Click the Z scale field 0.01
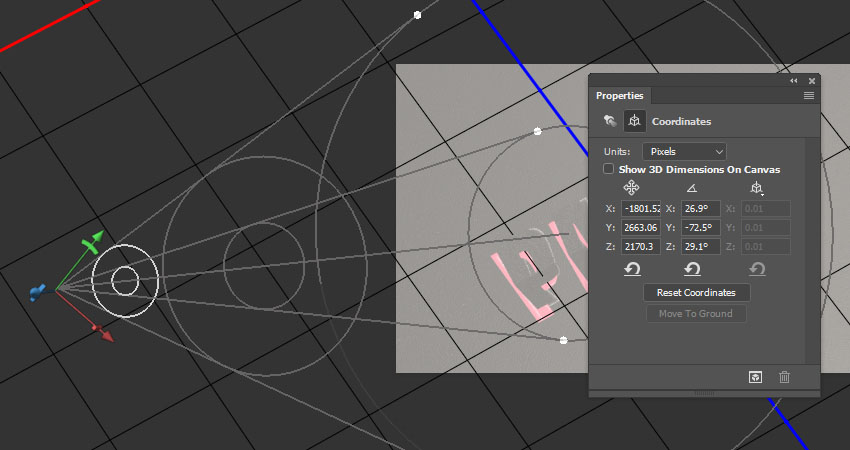850x450 pixels. click(765, 247)
